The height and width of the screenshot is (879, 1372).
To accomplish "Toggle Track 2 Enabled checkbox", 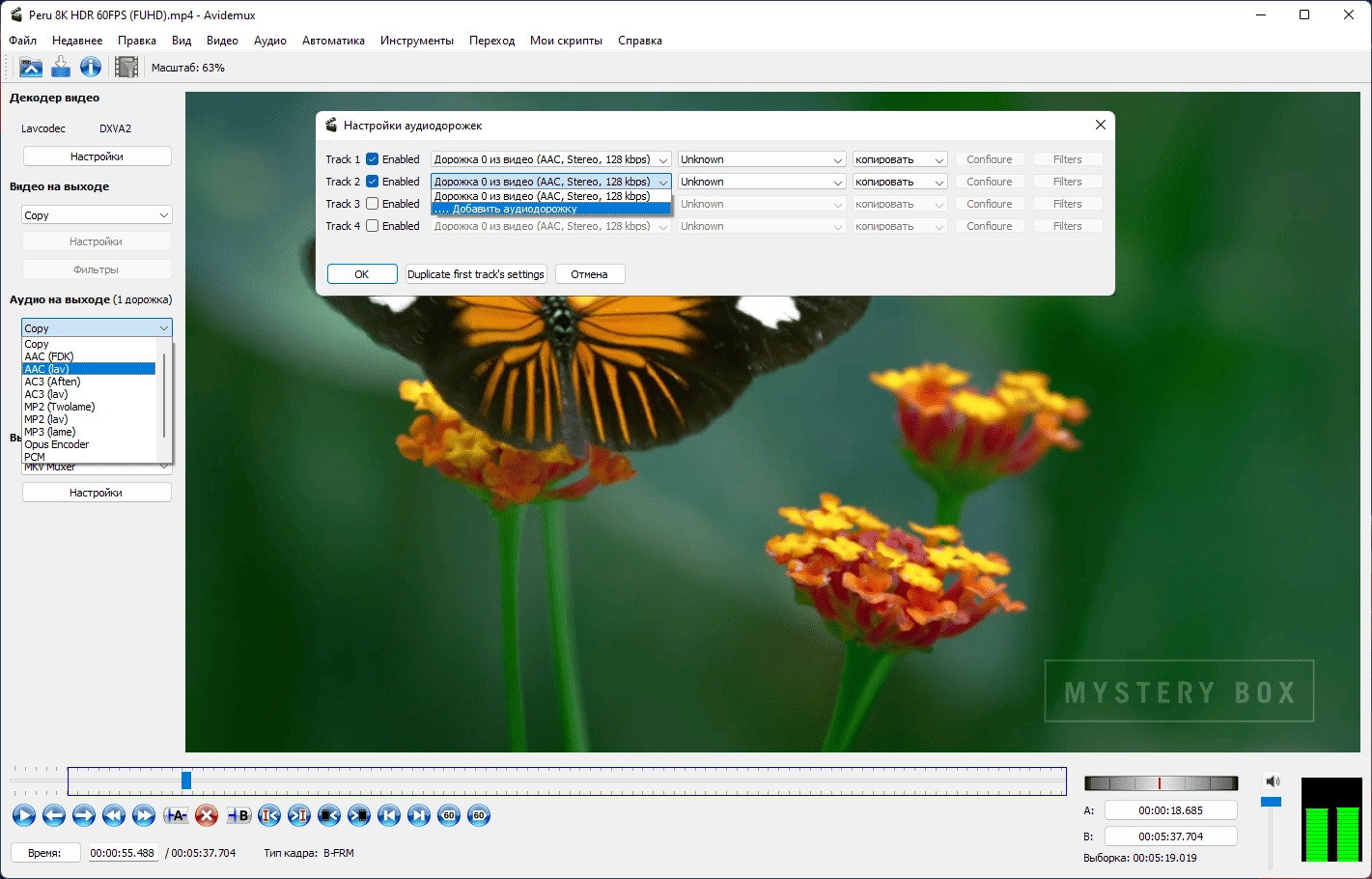I will click(372, 182).
